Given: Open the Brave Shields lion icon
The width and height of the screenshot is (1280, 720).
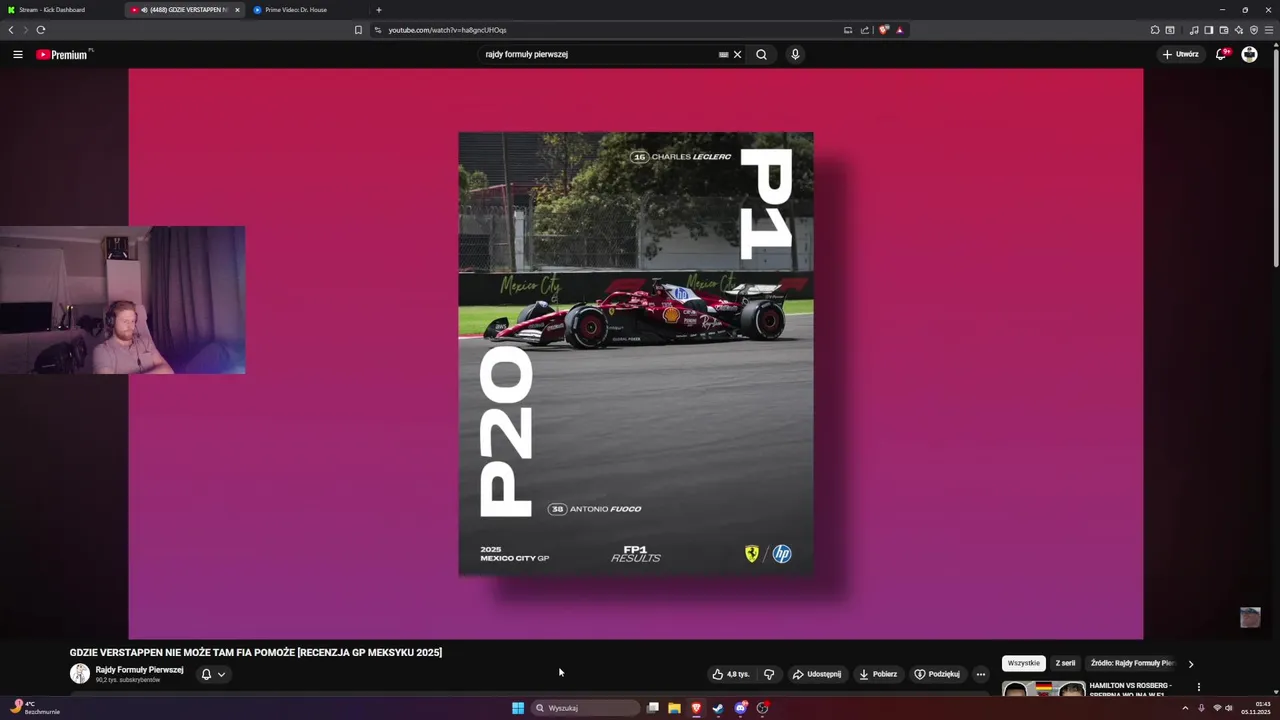Looking at the screenshot, I should tap(883, 30).
